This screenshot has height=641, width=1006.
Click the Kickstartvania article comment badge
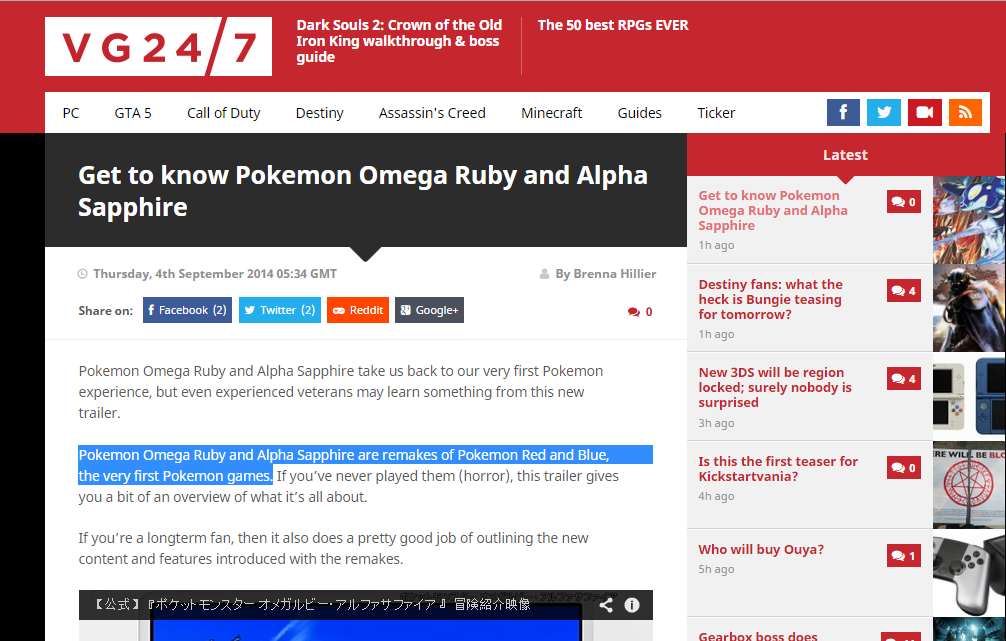tap(904, 468)
